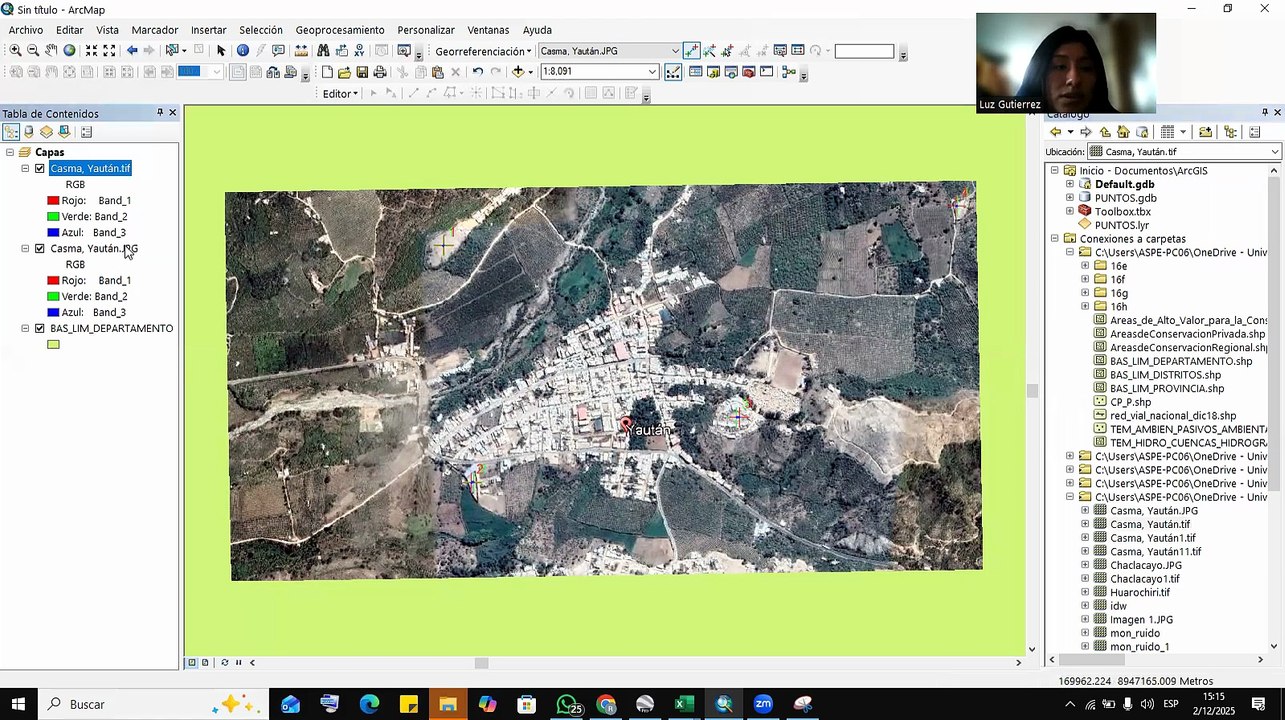Create a new map document
This screenshot has width=1285, height=720.
pos(327,72)
